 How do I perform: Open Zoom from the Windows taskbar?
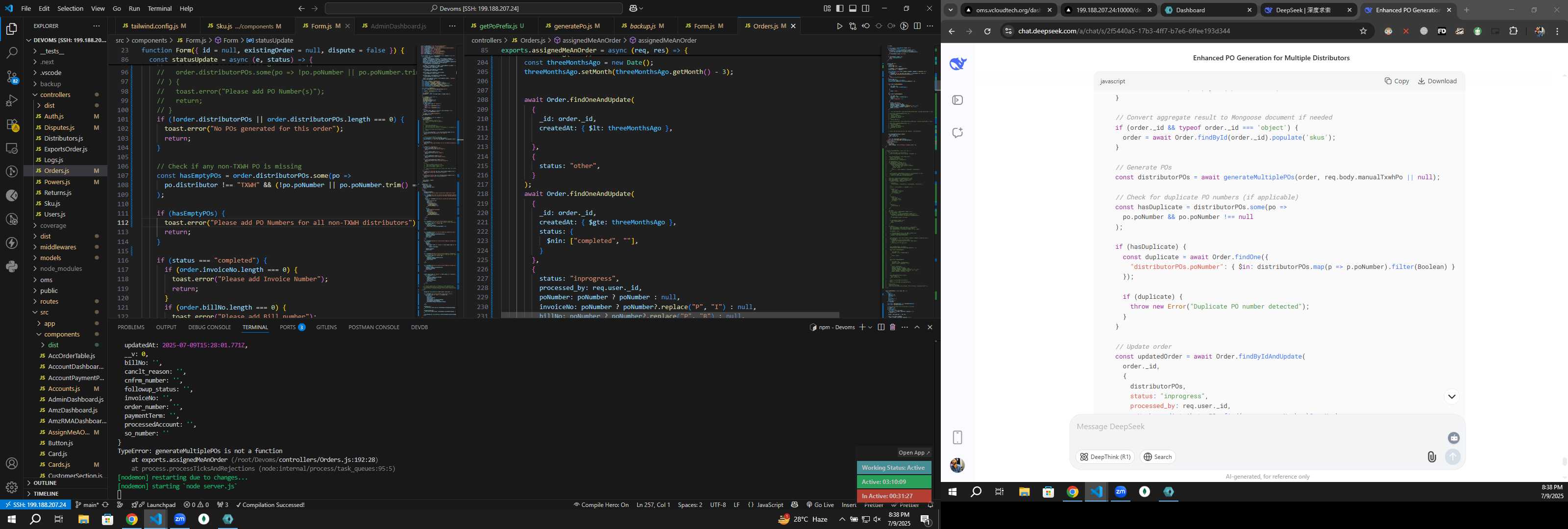coord(179,519)
